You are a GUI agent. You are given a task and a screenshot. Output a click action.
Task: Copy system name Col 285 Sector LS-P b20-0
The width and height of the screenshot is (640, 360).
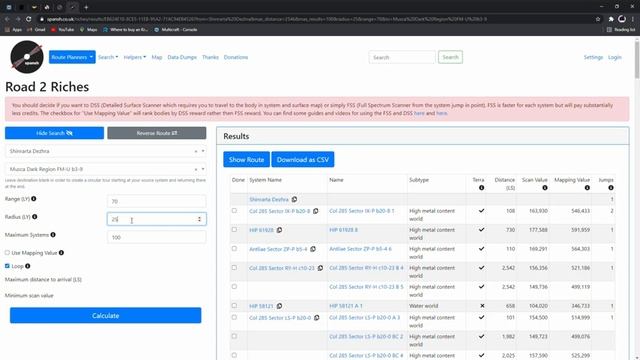[x=316, y=318]
